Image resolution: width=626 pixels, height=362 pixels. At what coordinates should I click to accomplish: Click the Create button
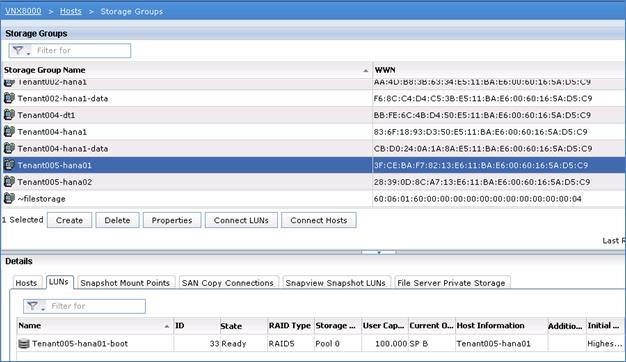pyautogui.click(x=69, y=220)
